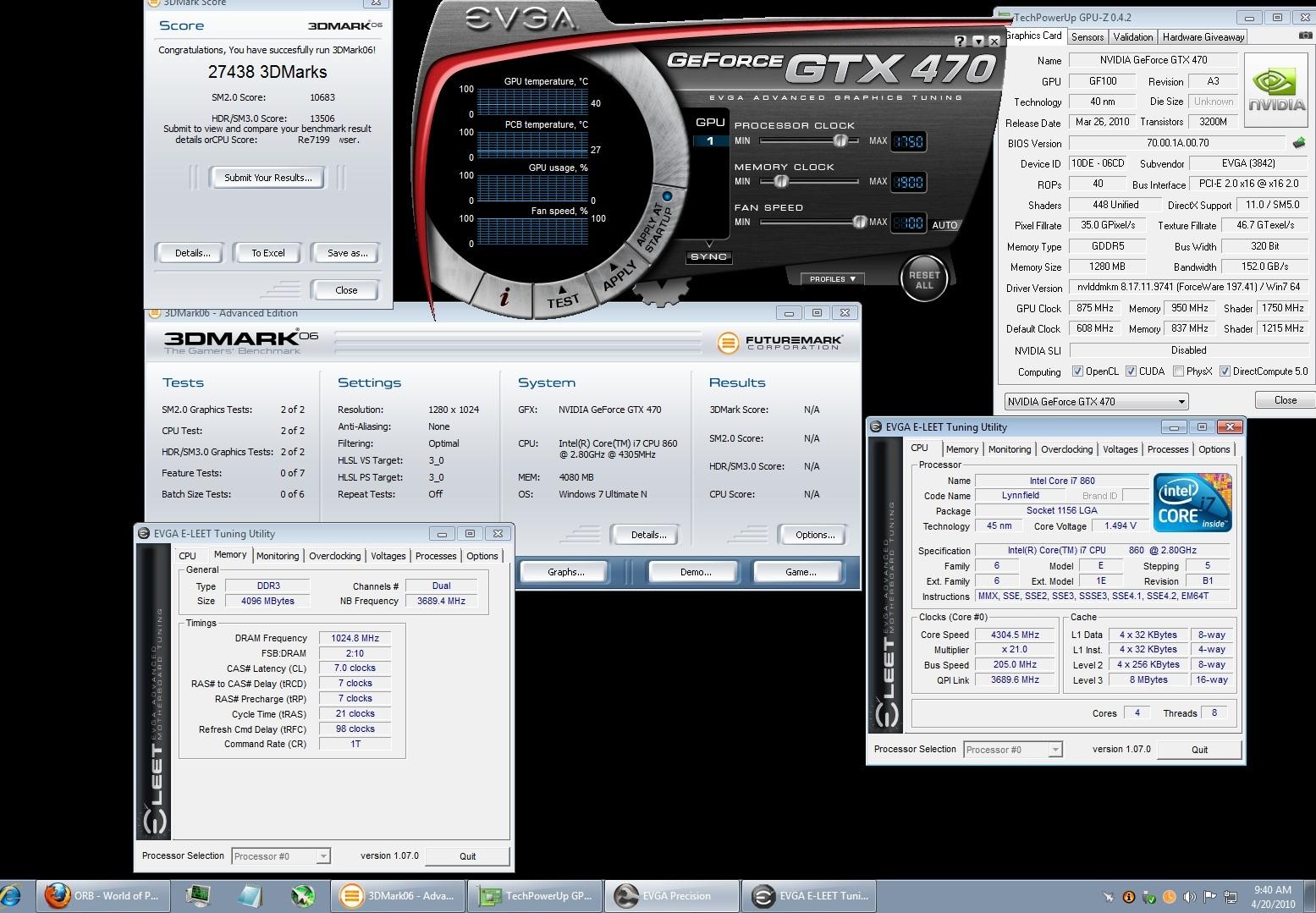
Task: Click the Processor Clock slider handle
Action: (x=840, y=140)
